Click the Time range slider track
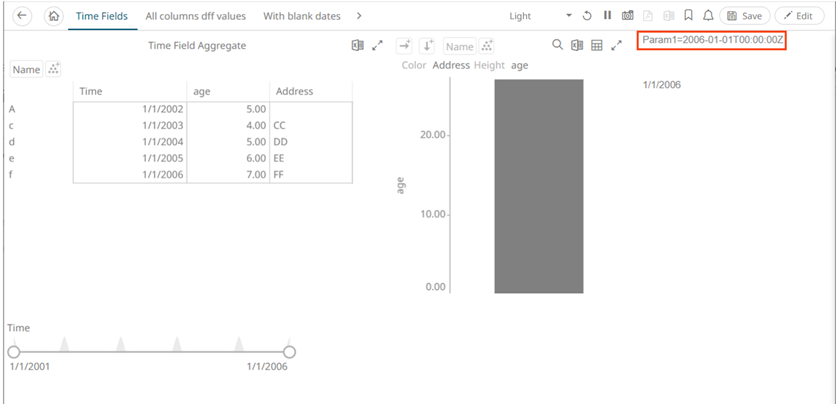Viewport: 836px width, 404px height. (151, 352)
